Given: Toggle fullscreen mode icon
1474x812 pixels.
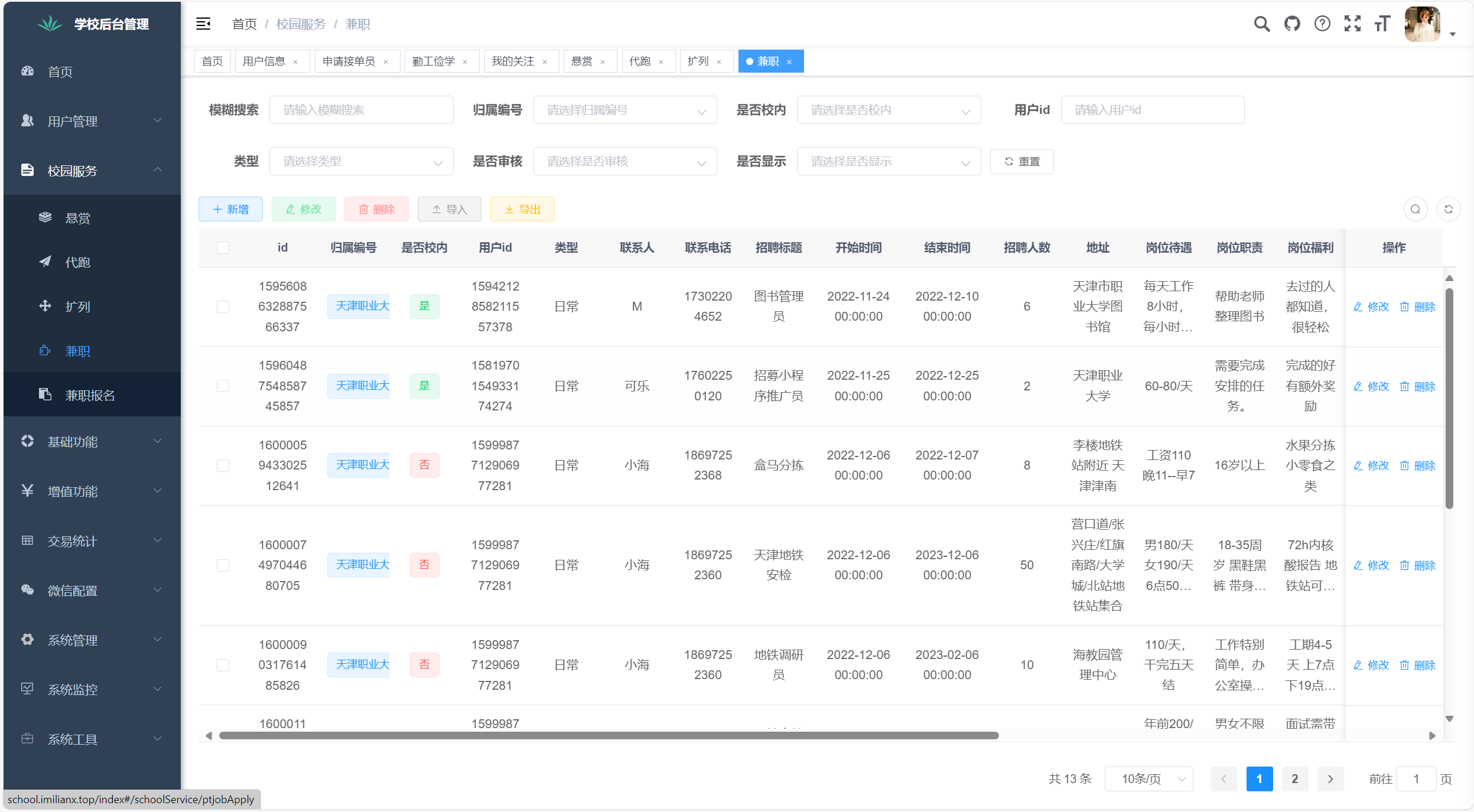Looking at the screenshot, I should click(1352, 24).
